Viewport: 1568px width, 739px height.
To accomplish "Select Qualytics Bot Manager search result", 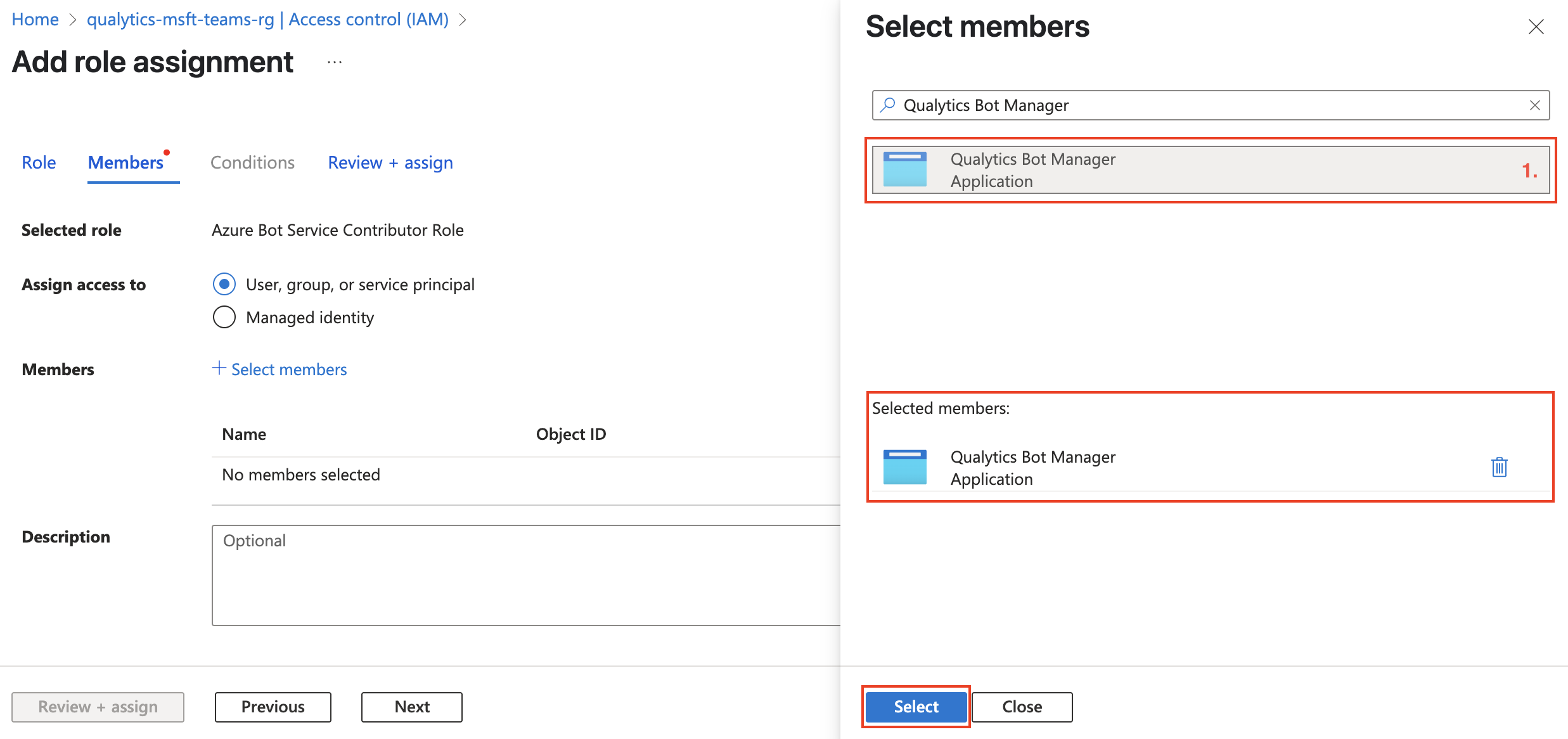I will coord(1211,170).
